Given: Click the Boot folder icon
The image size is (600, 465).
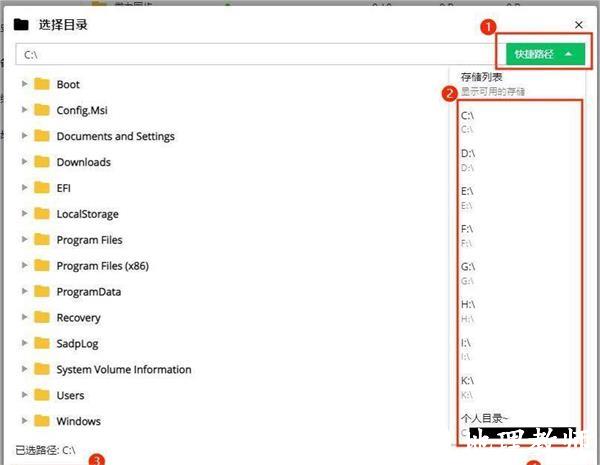Looking at the screenshot, I should tap(42, 84).
